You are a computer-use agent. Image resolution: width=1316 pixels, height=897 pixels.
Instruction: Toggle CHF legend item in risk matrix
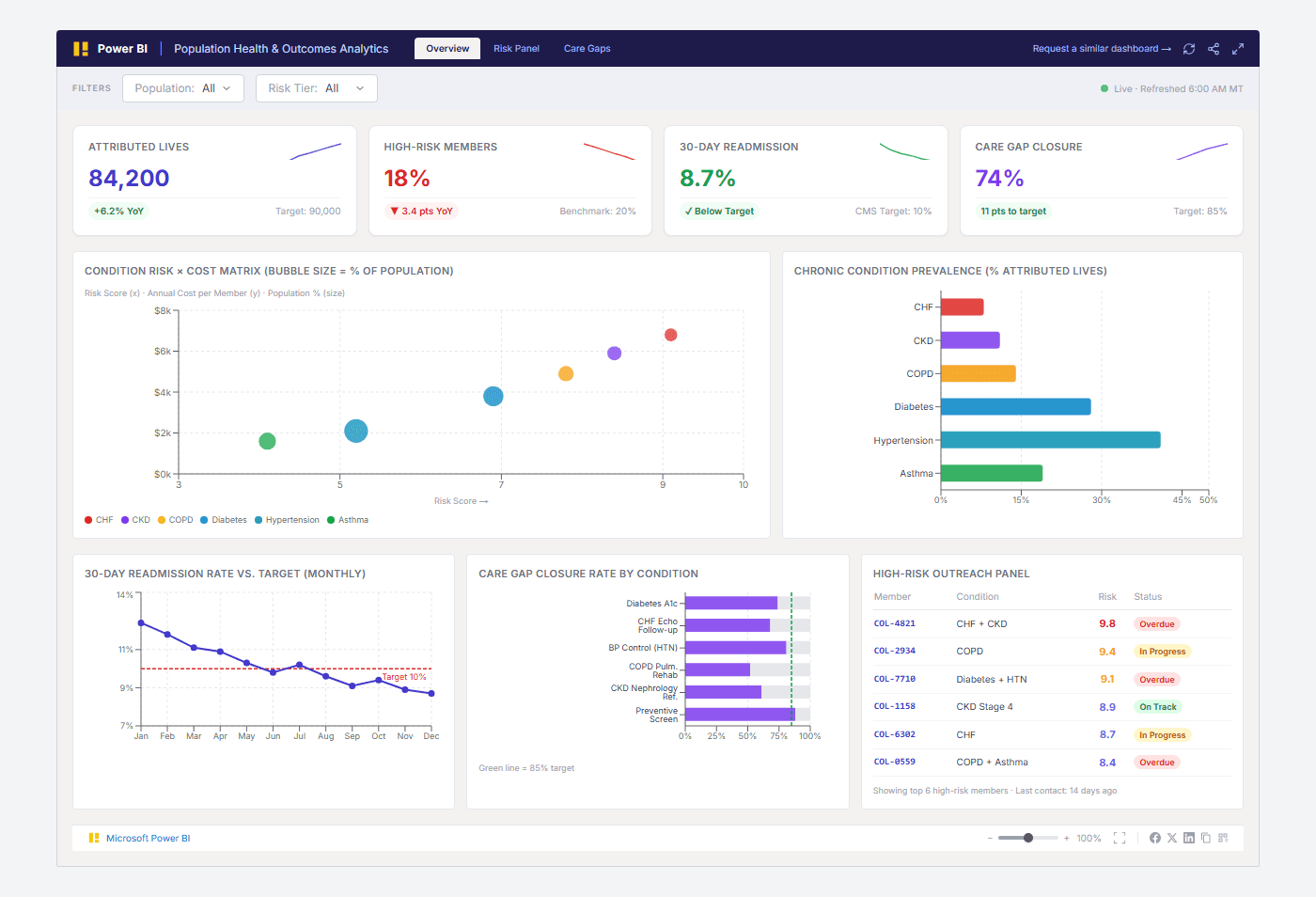click(x=99, y=520)
